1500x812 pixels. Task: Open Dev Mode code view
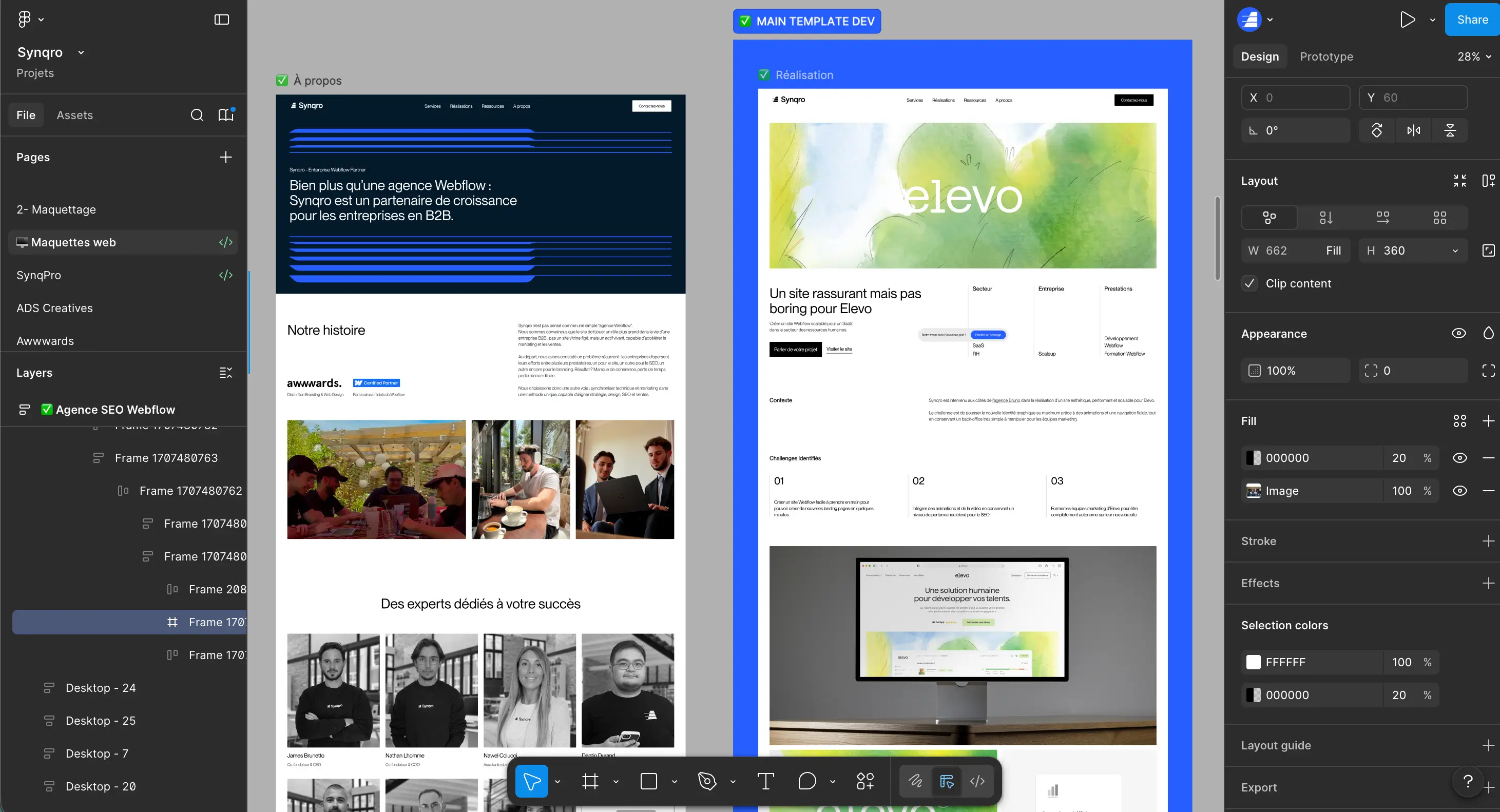[x=977, y=781]
